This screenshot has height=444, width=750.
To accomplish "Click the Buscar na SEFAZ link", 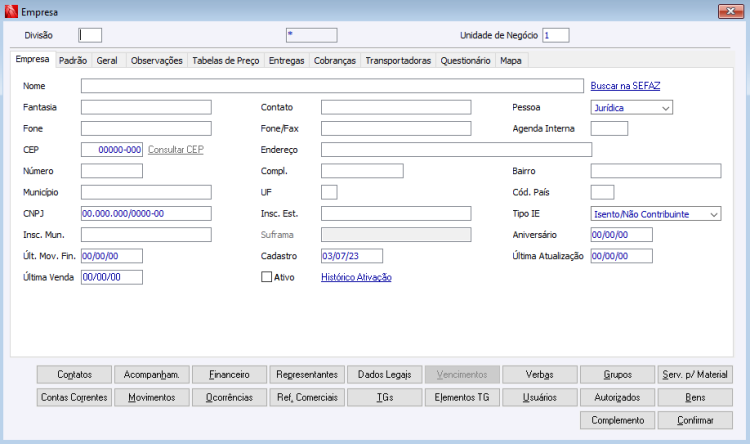I will click(625, 86).
